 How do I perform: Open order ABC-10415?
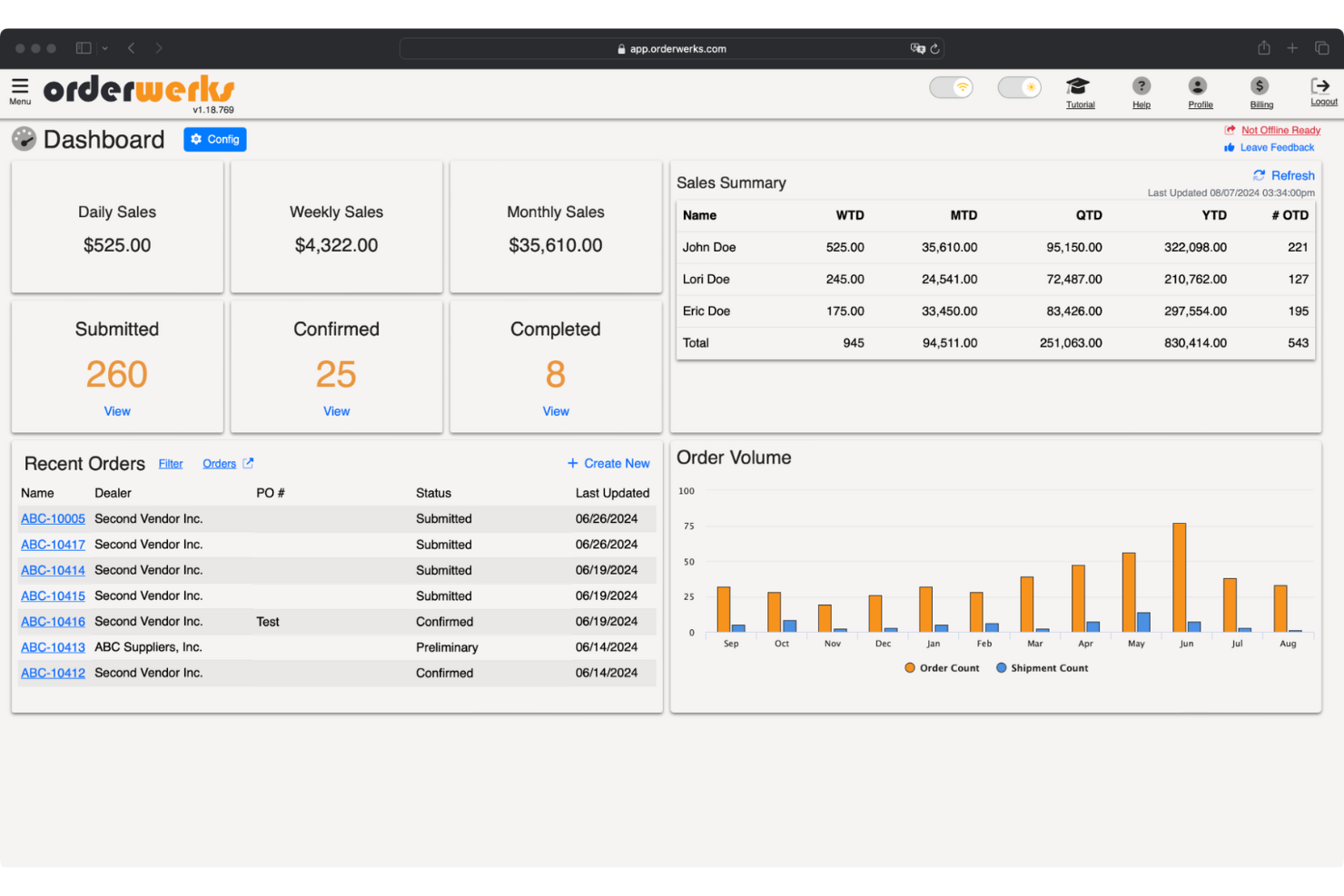coord(53,596)
